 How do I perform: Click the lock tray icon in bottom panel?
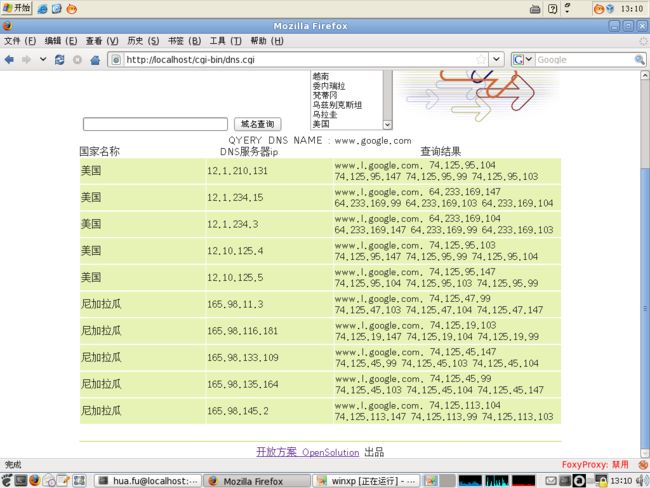coord(601,481)
